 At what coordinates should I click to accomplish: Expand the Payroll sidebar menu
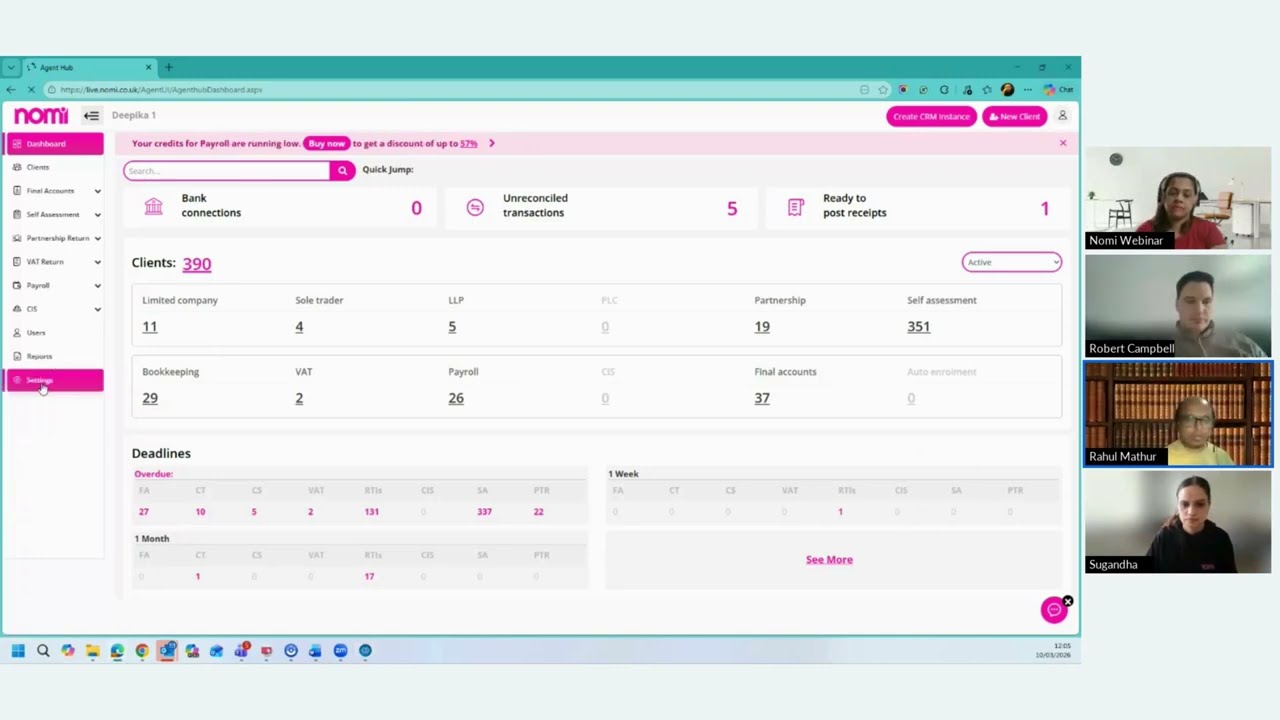97,285
